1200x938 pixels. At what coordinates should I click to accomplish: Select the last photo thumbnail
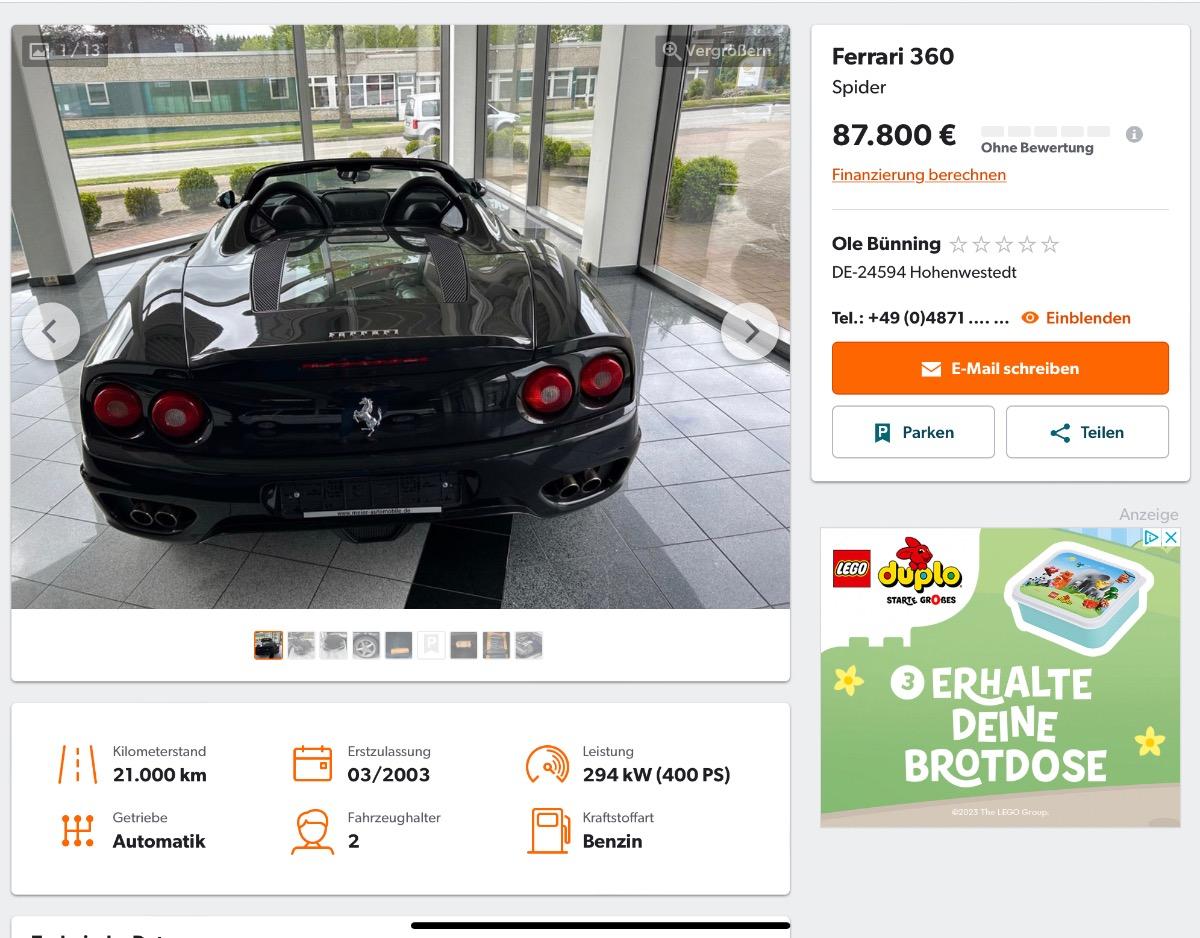click(x=528, y=645)
